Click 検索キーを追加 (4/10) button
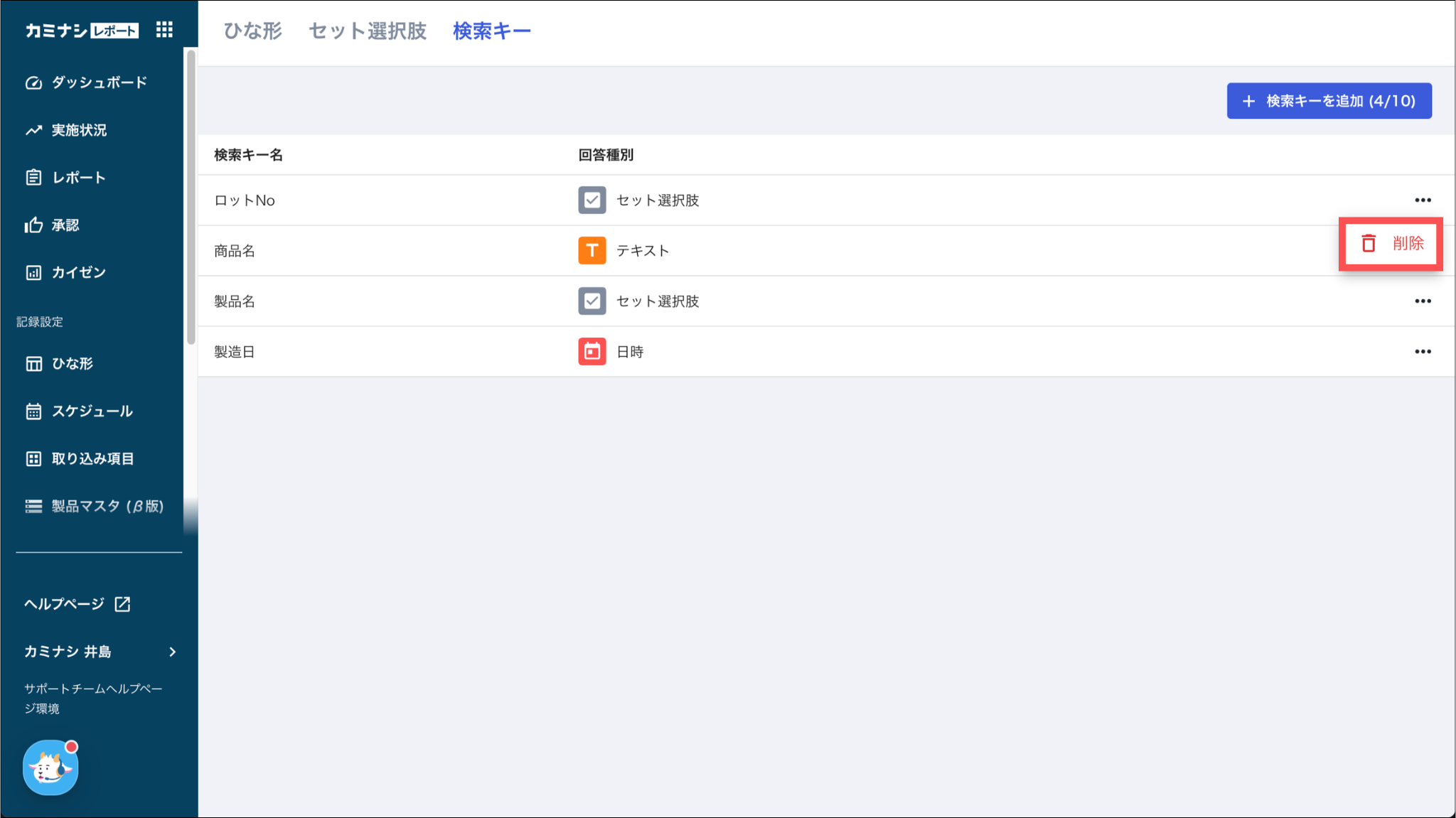 coord(1329,101)
